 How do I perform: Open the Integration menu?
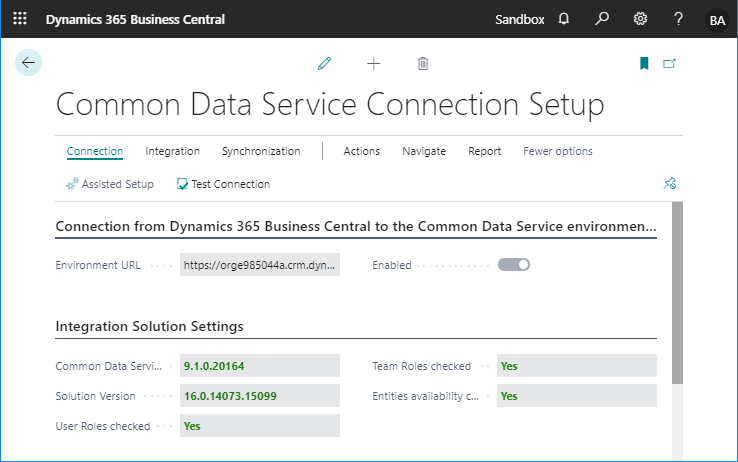pyautogui.click(x=172, y=151)
